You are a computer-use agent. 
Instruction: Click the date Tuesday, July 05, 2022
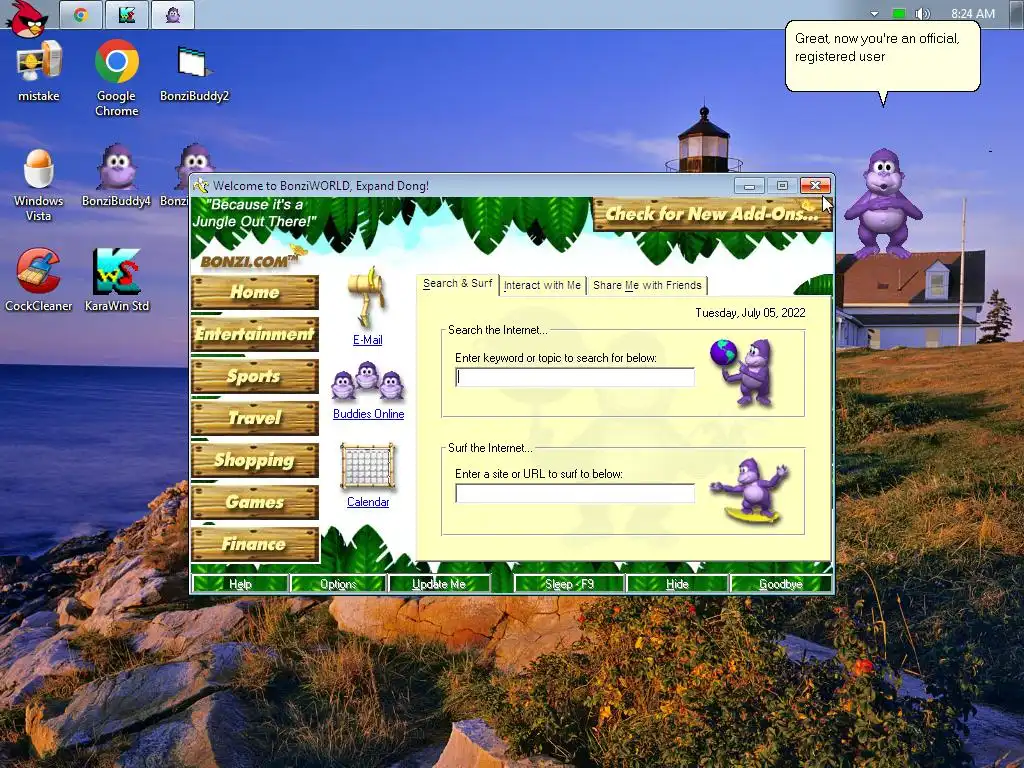pyautogui.click(x=750, y=313)
